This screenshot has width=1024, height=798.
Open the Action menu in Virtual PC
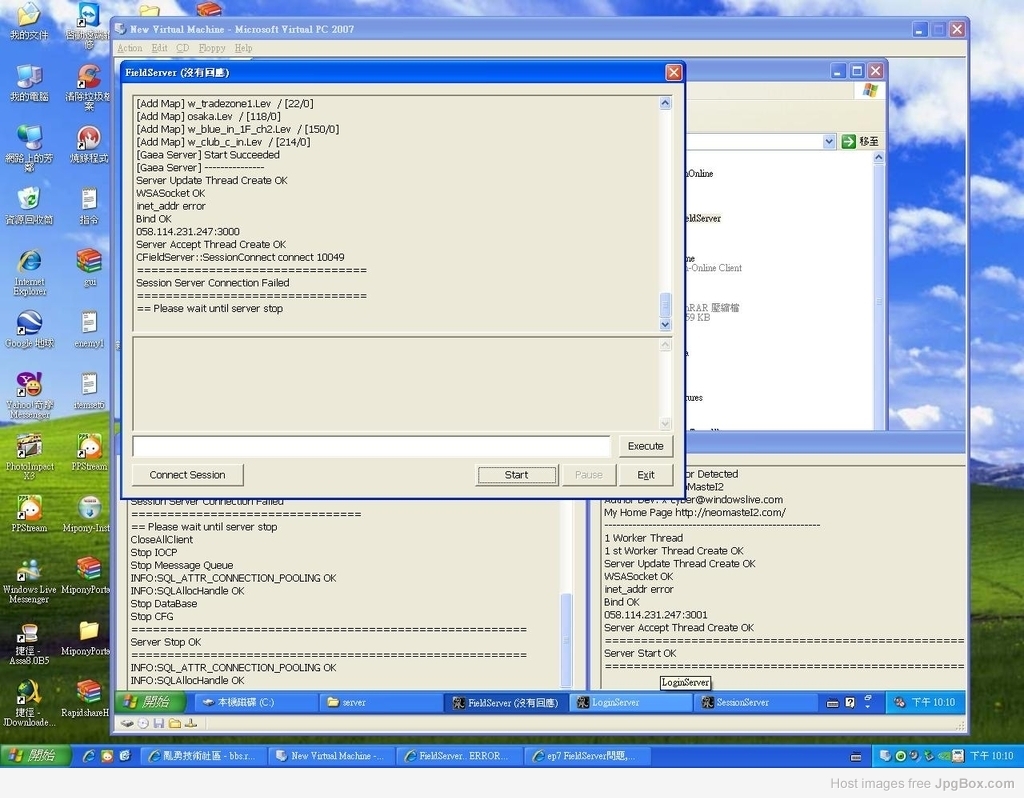click(130, 48)
